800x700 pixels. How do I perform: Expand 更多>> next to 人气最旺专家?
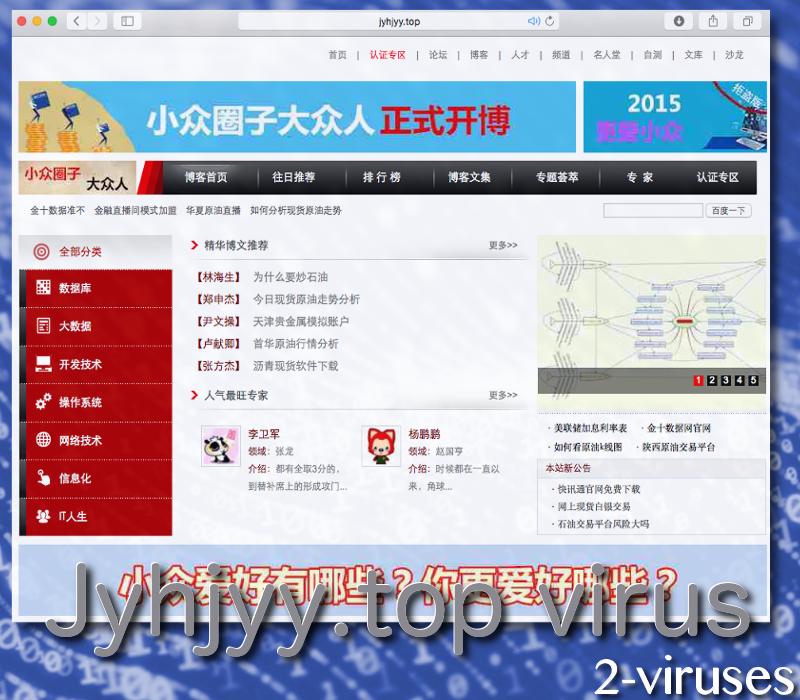(503, 395)
